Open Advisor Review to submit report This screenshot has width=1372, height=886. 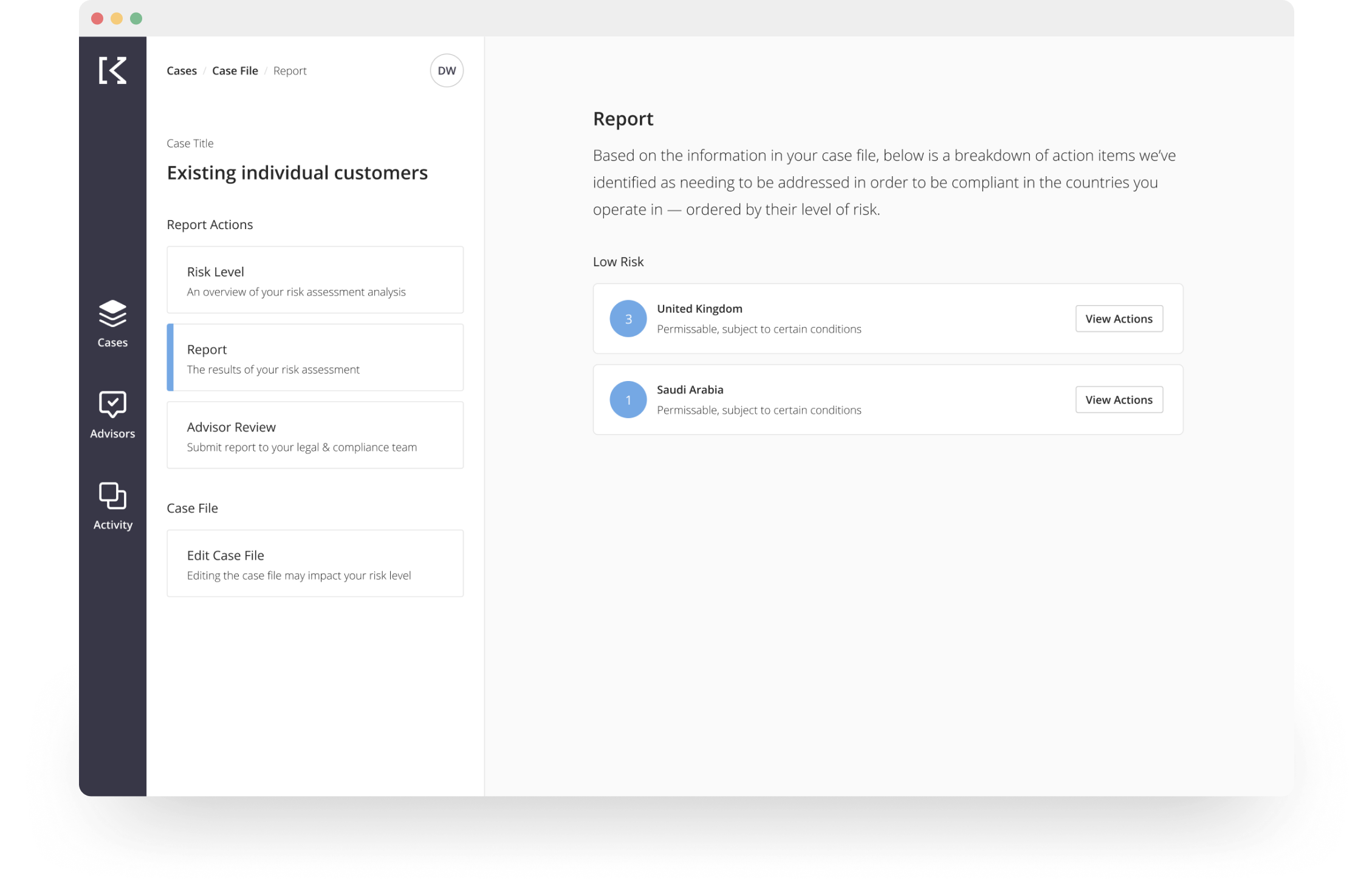pyautogui.click(x=315, y=435)
